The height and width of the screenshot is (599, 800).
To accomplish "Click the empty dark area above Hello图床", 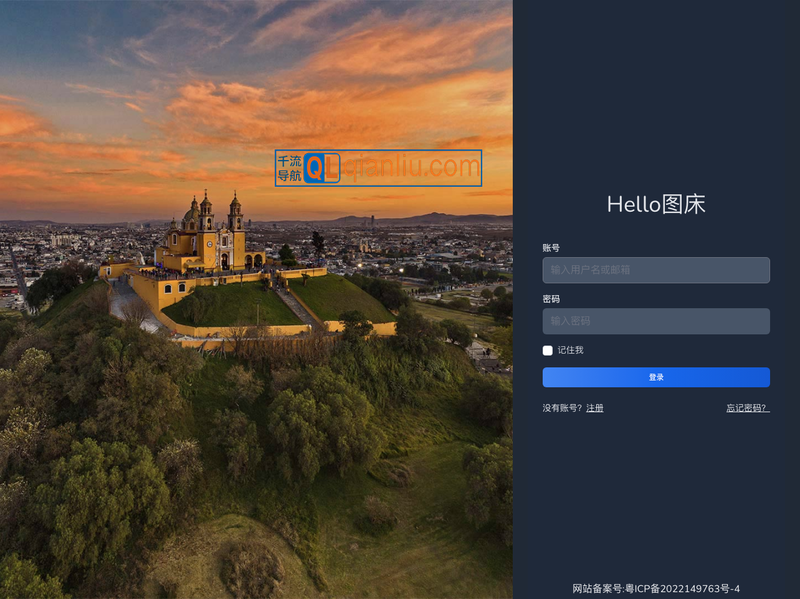I will (656, 100).
